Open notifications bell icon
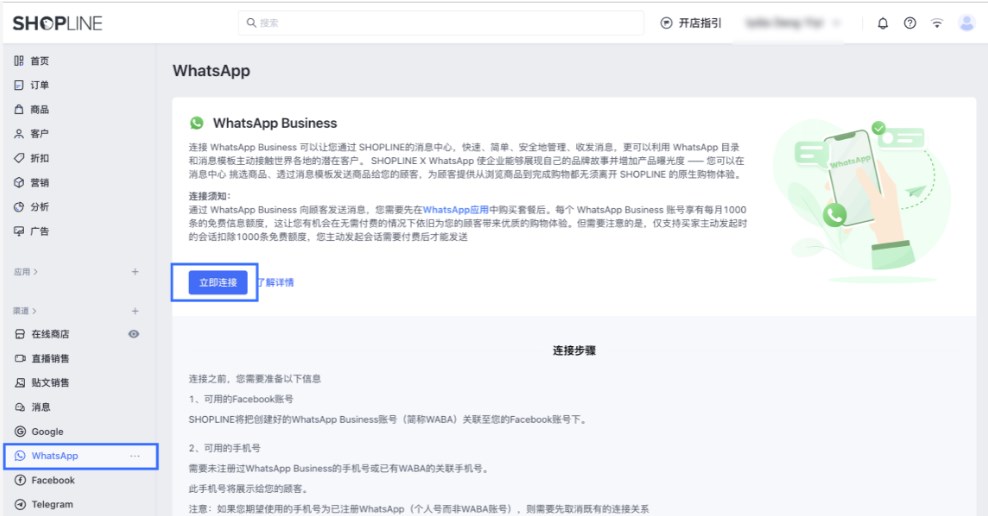This screenshot has height=516, width=988. (x=883, y=23)
